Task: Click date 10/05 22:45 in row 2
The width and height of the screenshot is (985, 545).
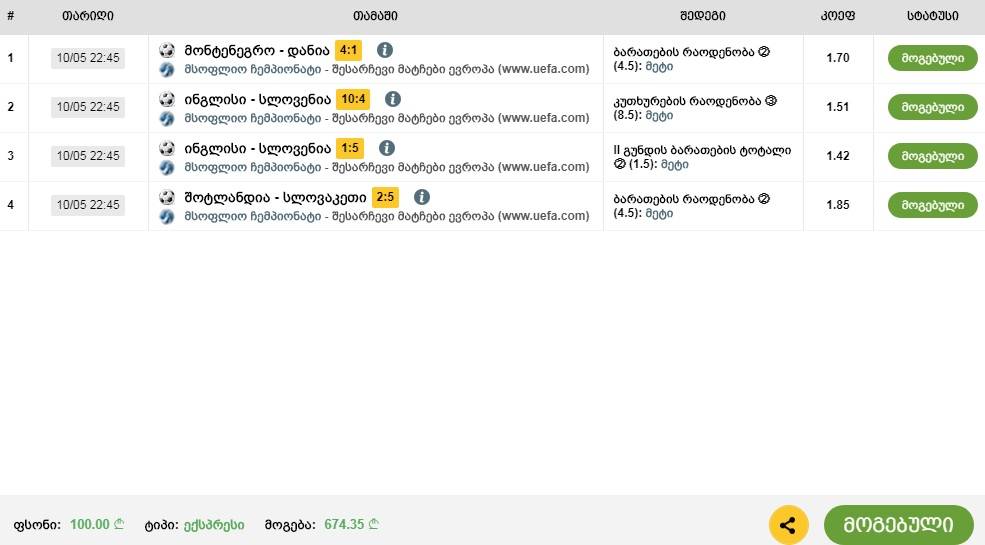Action: click(88, 107)
